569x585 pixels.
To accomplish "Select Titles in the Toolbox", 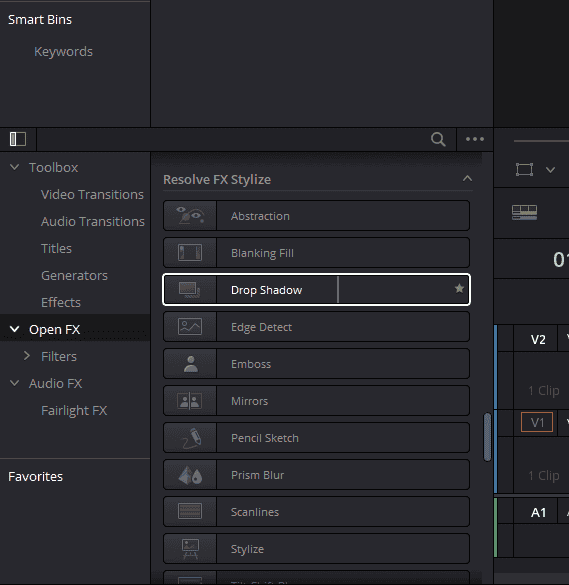I will tap(56, 248).
